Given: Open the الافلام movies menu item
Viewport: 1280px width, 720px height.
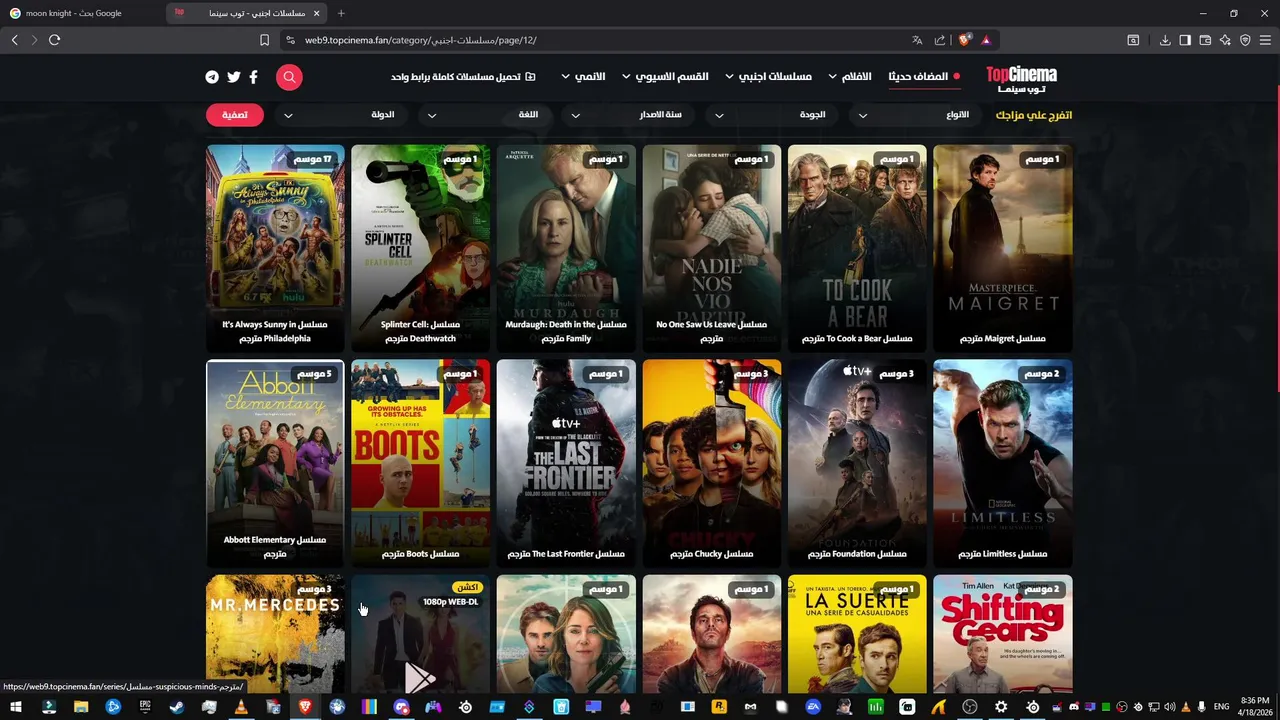Looking at the screenshot, I should click(857, 77).
